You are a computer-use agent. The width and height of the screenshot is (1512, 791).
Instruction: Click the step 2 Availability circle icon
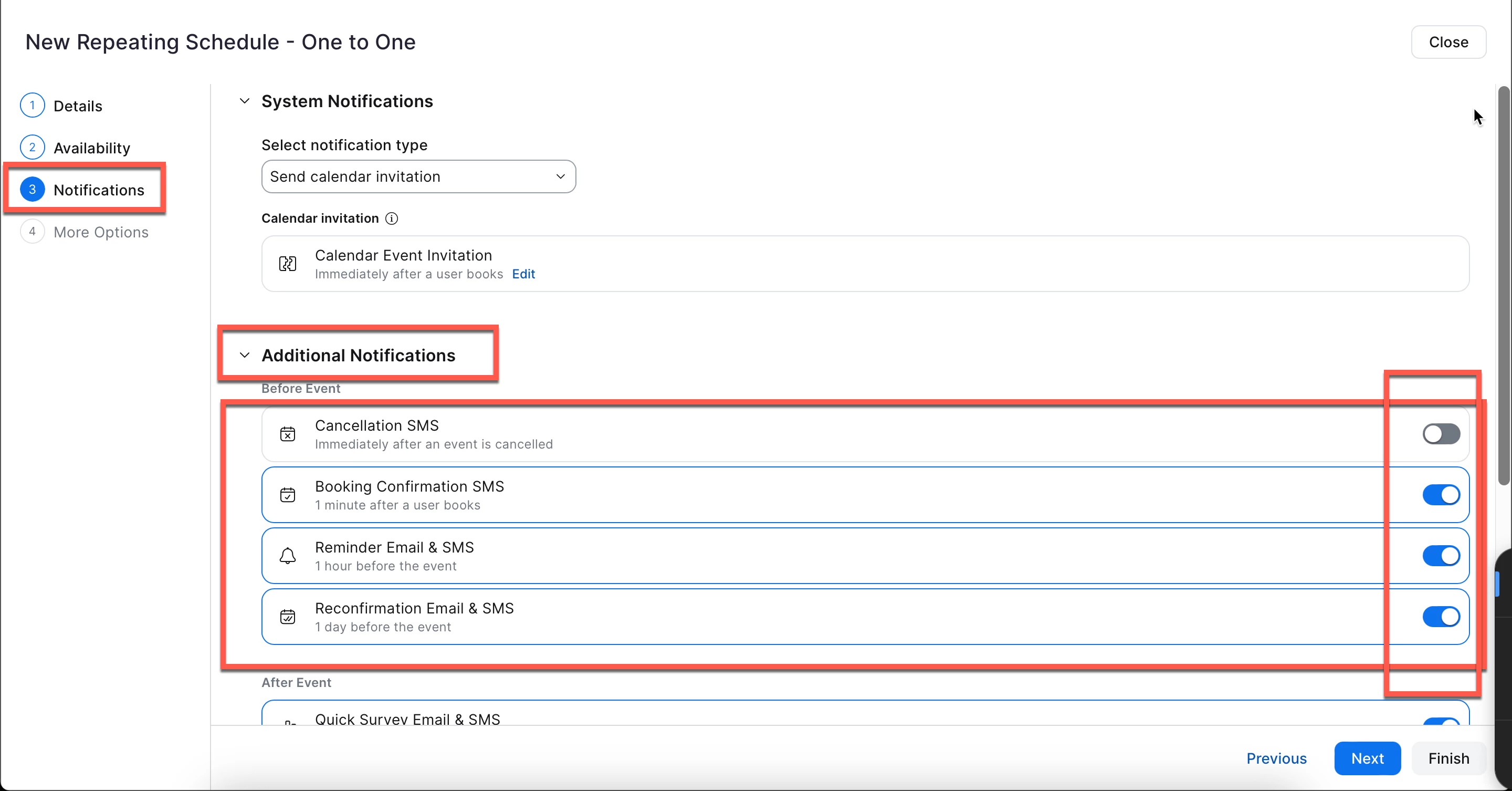[32, 148]
